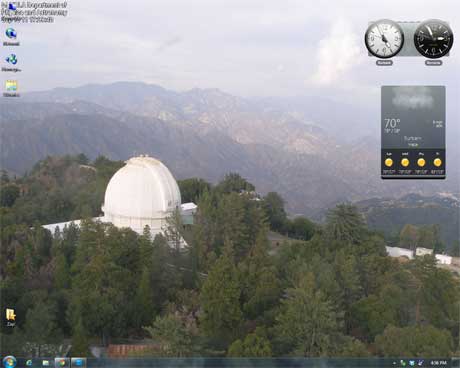Click the light-blue tray icon left of flag icon
Image resolution: width=460 pixels, height=368 pixels.
412,363
